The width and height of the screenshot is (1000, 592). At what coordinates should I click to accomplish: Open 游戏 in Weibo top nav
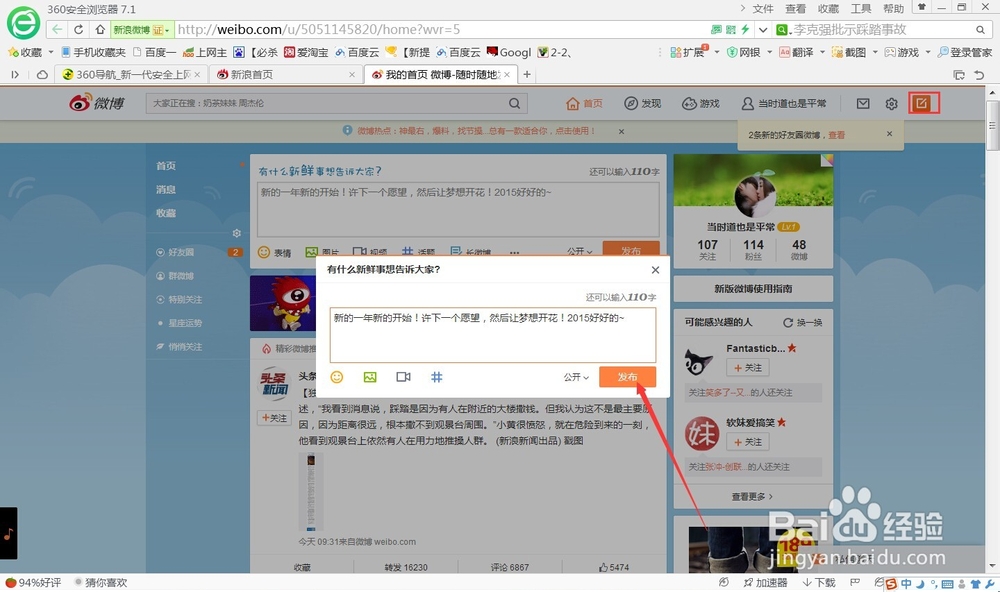click(700, 103)
